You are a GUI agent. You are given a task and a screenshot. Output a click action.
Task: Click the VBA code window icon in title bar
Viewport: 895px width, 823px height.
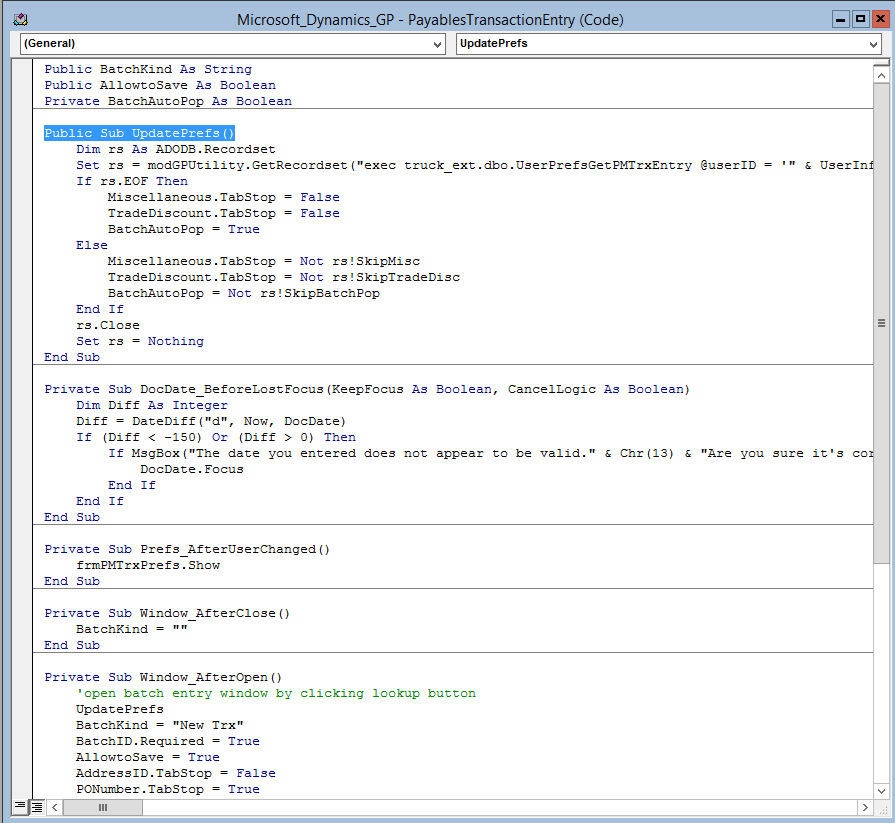[x=21, y=20]
